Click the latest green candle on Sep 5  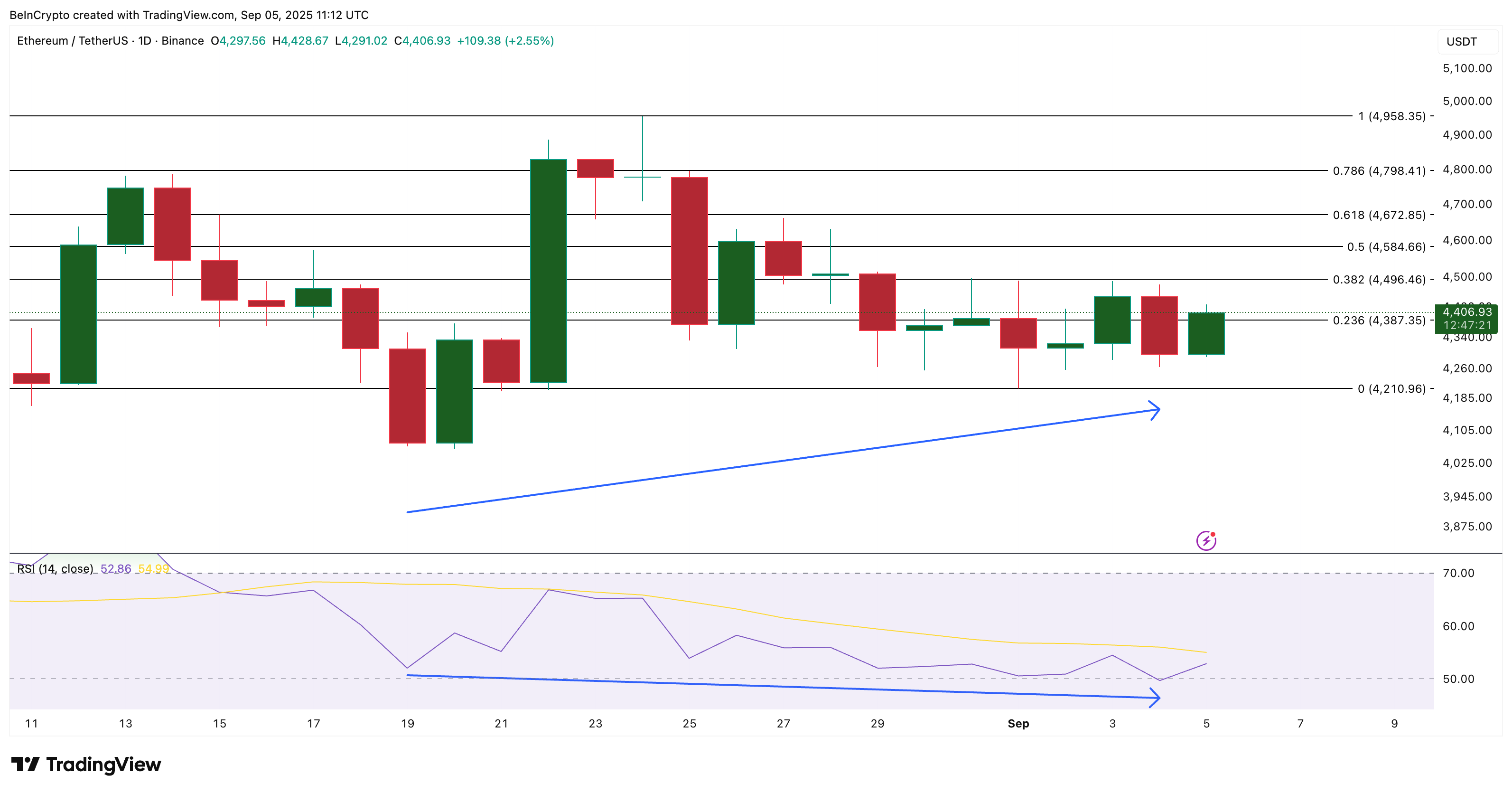(x=1205, y=333)
